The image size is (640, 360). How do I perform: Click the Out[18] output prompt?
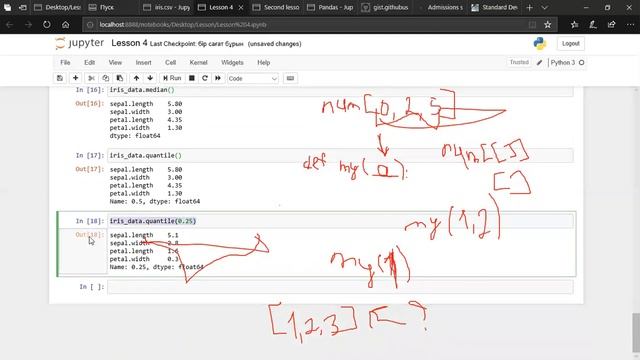pos(90,235)
